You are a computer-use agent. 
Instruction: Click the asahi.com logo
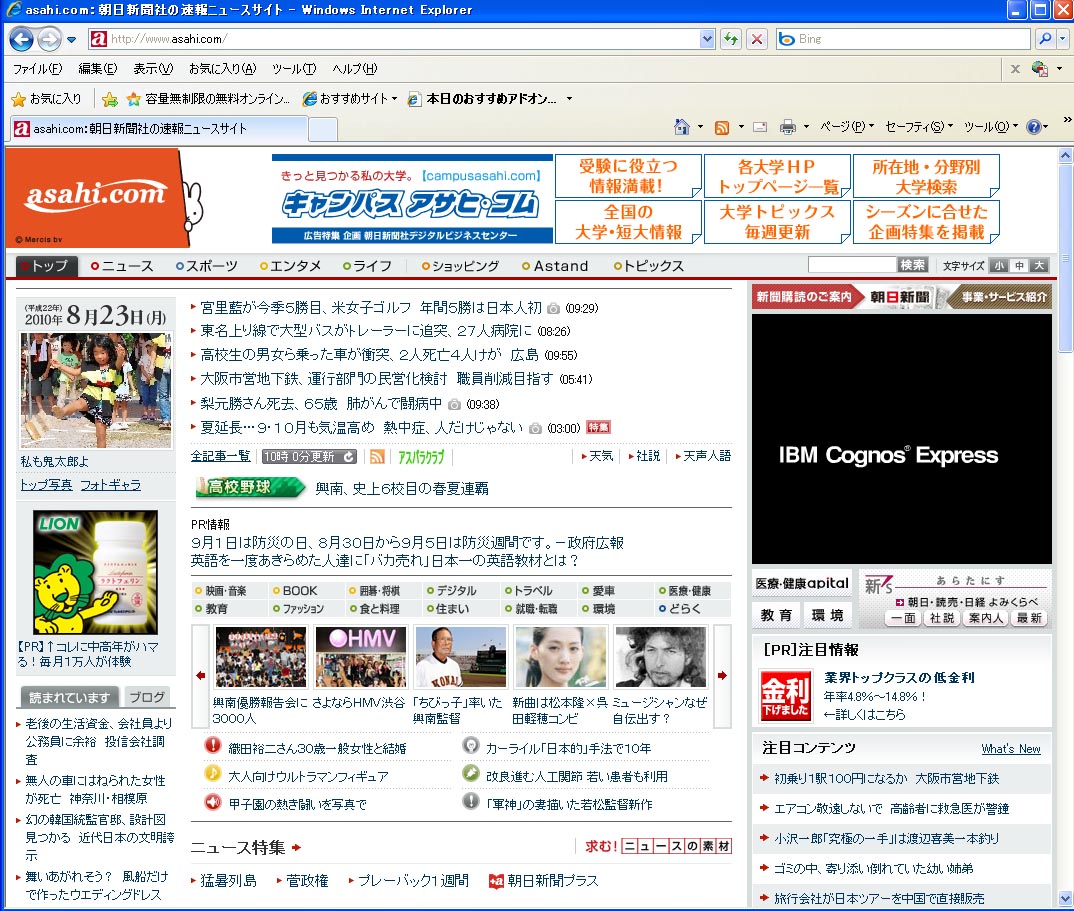click(96, 195)
